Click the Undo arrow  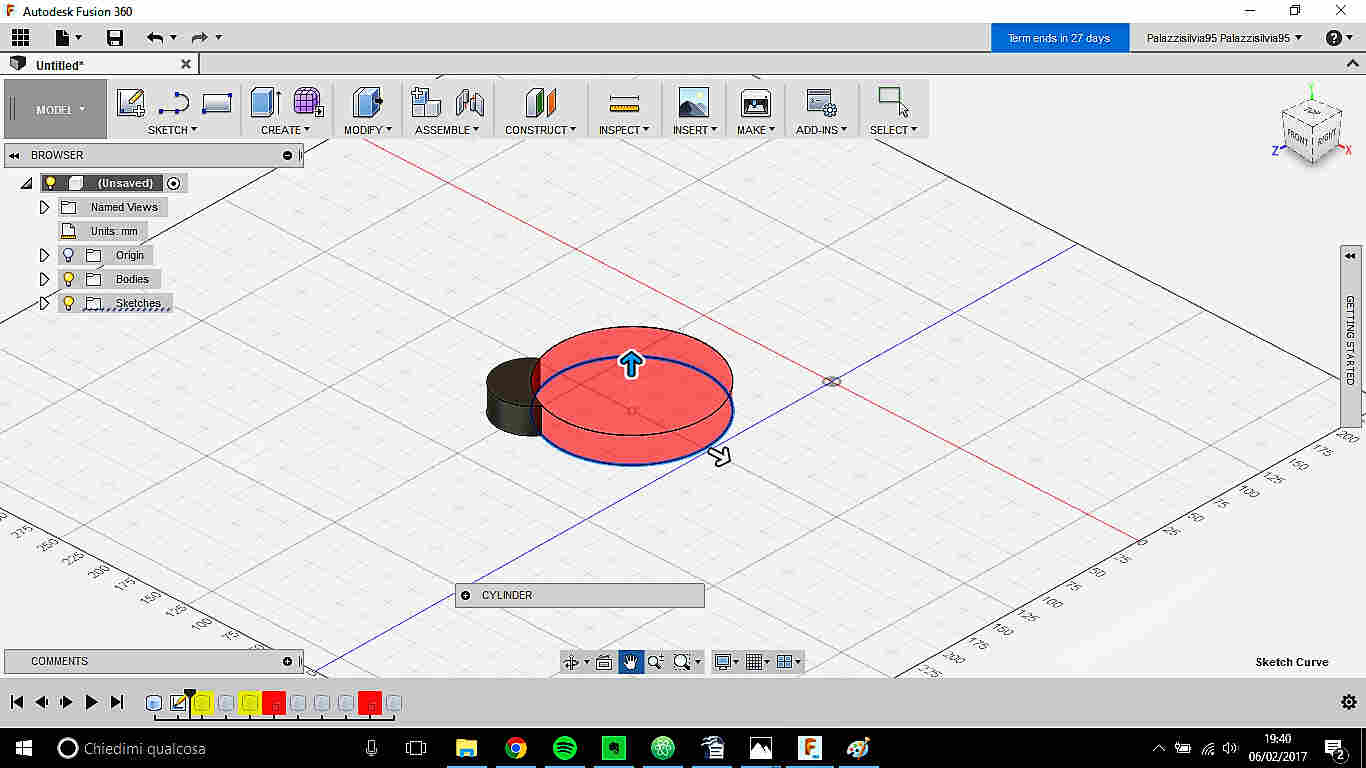point(154,38)
